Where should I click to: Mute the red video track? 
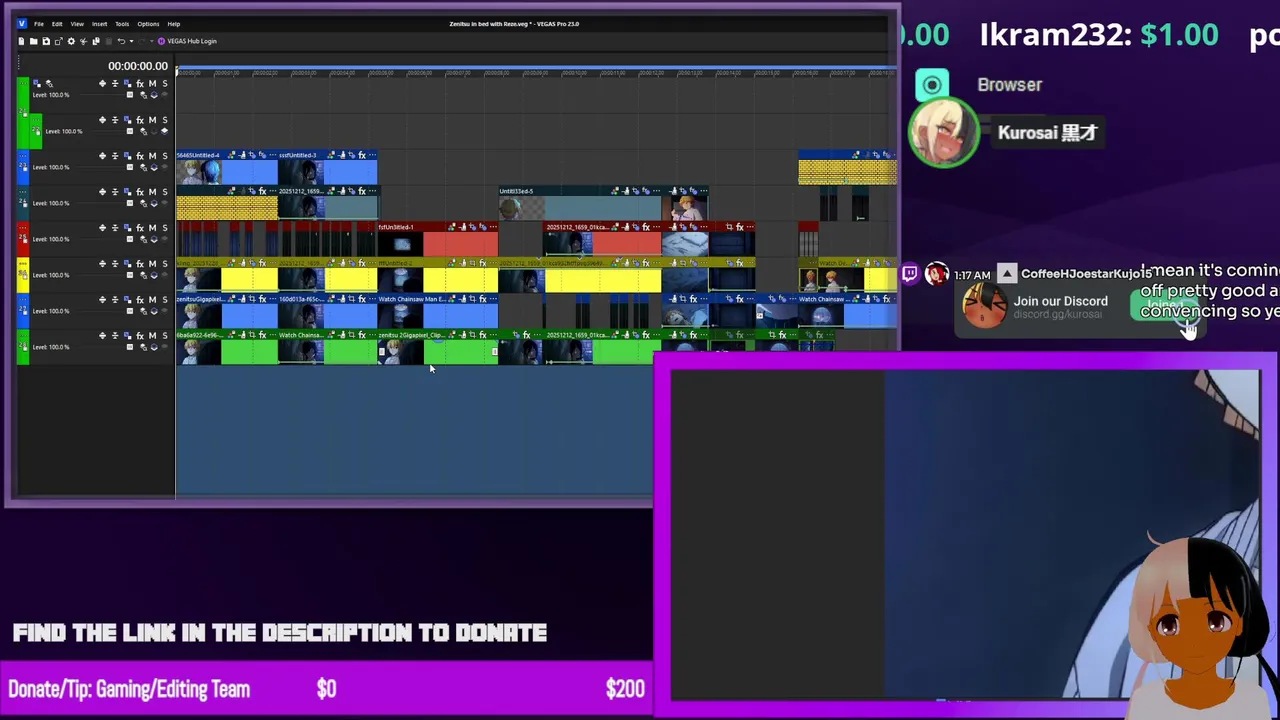coord(152,228)
